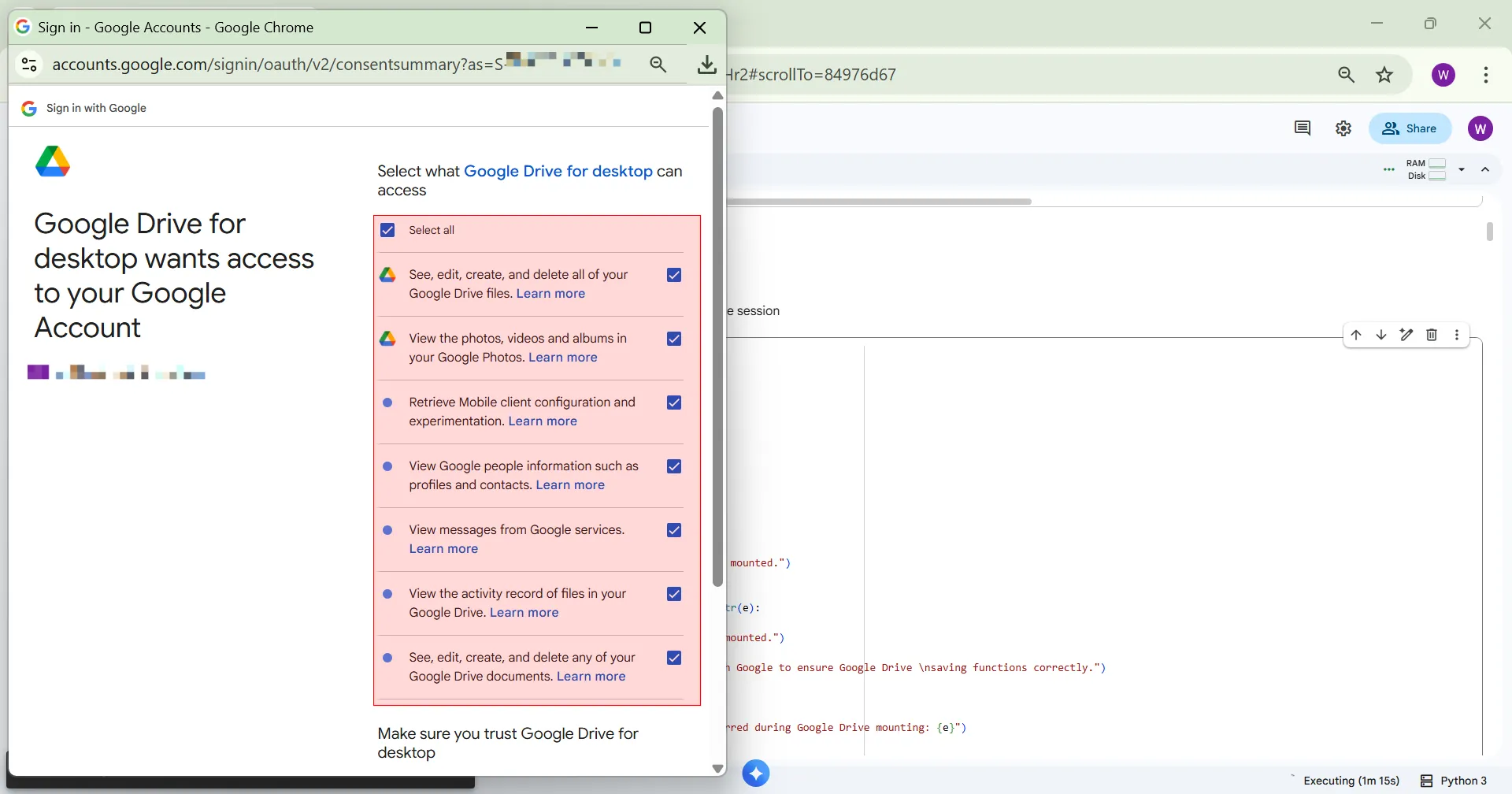The height and width of the screenshot is (794, 1512).
Task: Click the sign-in popup scrollbar thumb
Action: [717, 347]
